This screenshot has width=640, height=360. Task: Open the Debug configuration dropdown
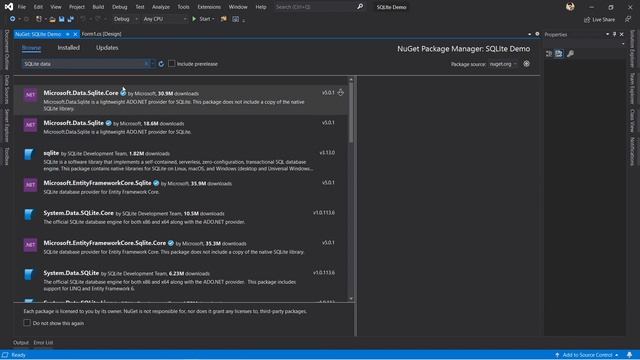pos(125,19)
